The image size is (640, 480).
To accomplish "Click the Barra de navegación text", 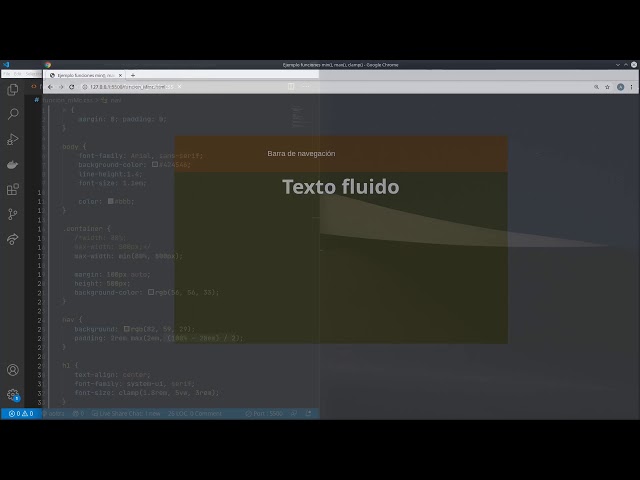I will coord(301,153).
